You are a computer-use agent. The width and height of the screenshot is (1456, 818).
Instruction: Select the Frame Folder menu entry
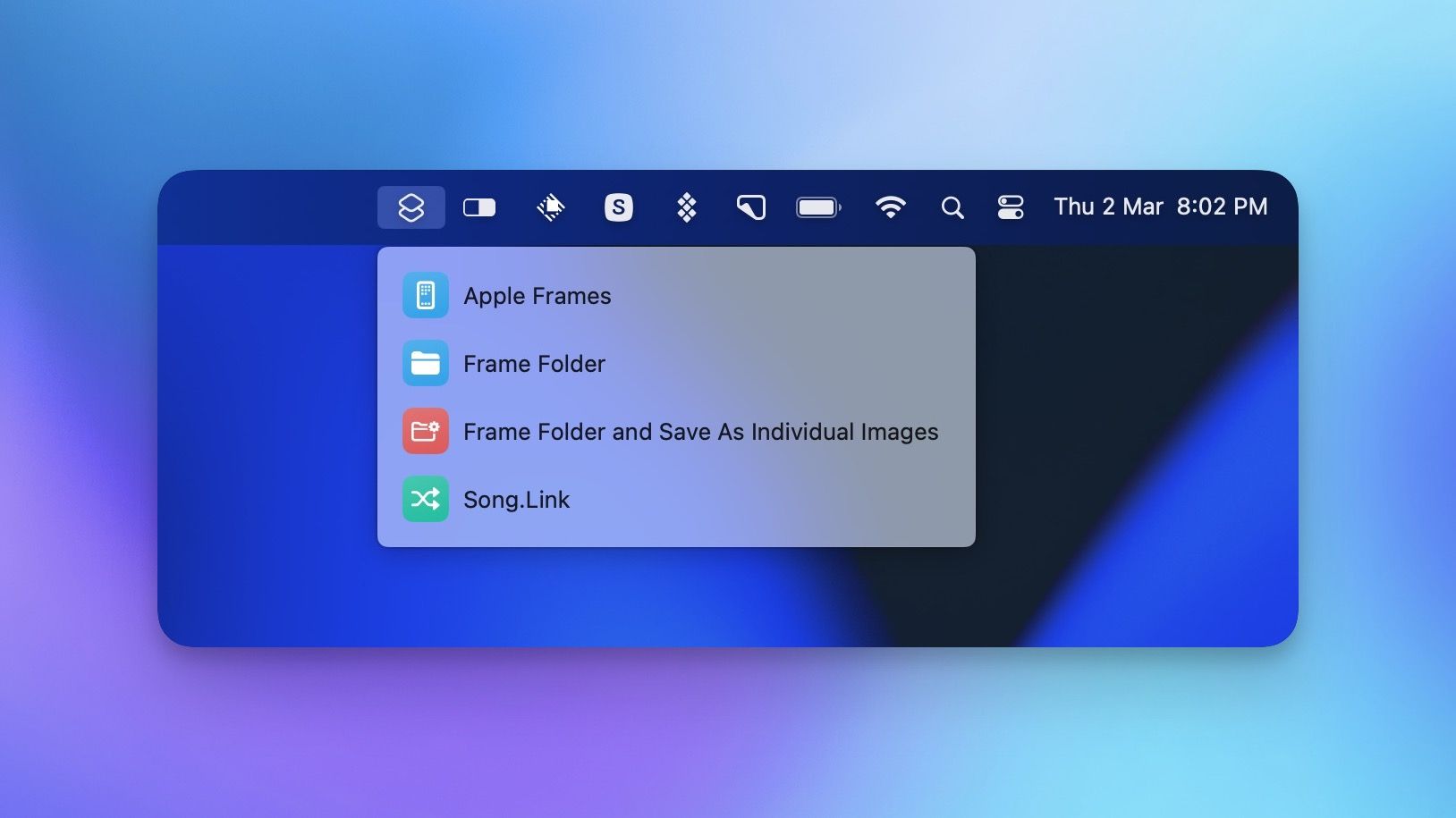[534, 364]
